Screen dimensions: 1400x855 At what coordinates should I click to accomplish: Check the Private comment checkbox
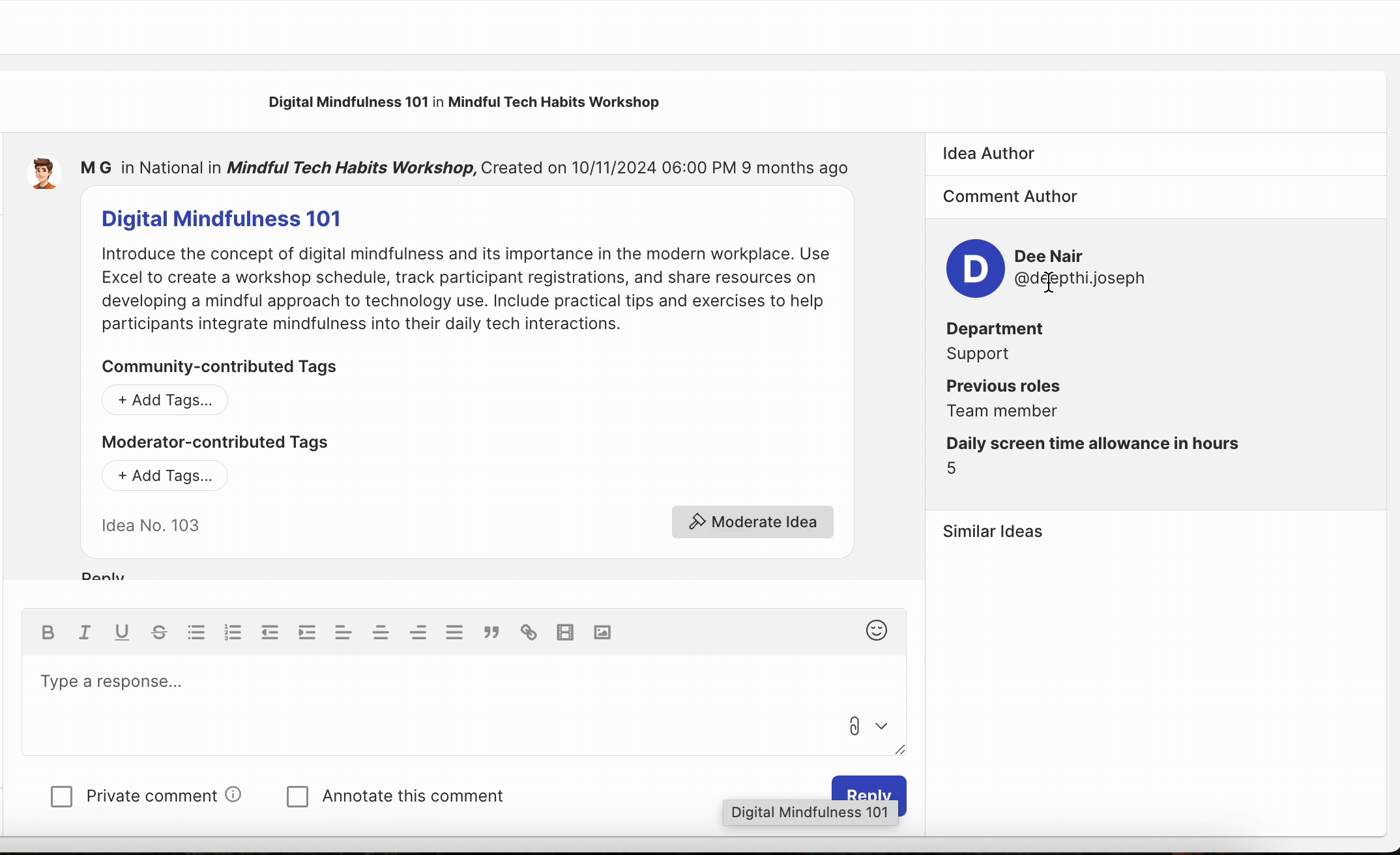(62, 796)
